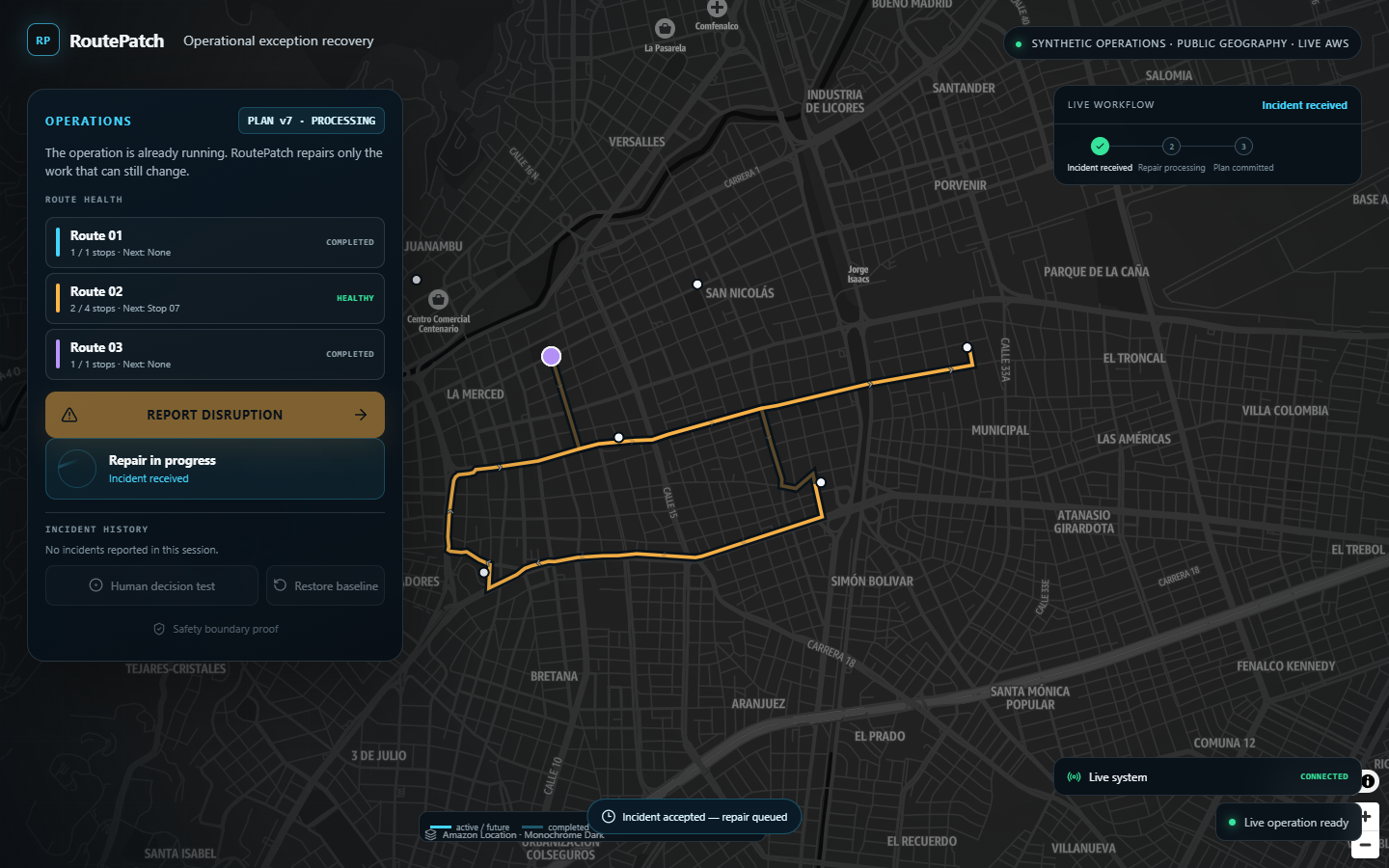This screenshot has width=1389, height=868.
Task: Click the Live operation ready pill
Action: [1288, 823]
